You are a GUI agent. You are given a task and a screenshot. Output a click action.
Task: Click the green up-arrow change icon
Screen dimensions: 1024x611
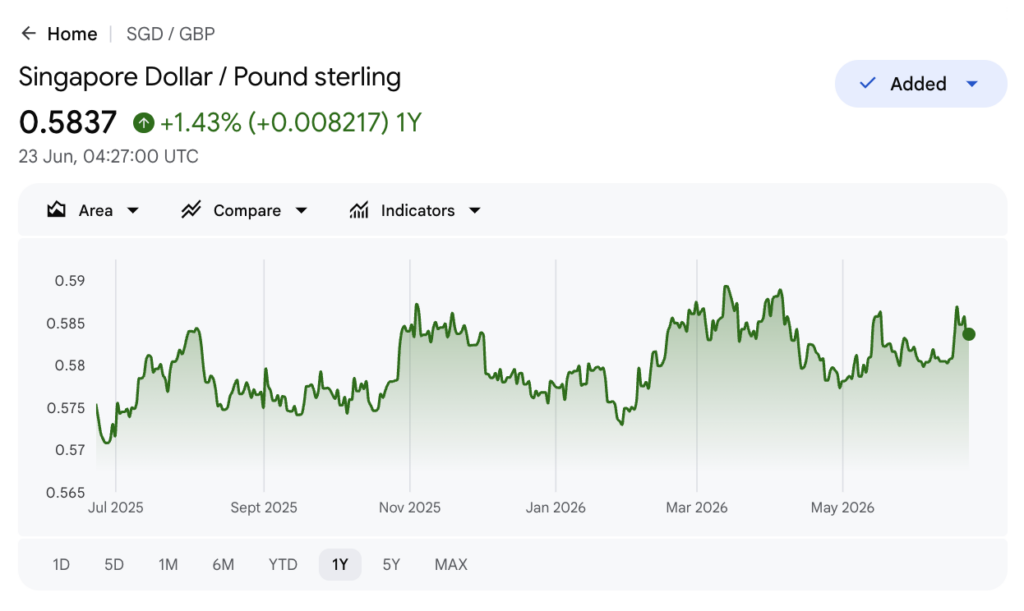click(144, 123)
